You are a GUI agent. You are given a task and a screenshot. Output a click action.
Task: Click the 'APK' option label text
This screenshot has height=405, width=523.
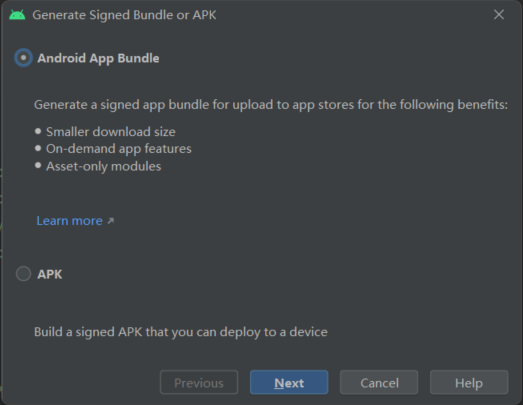click(50, 275)
